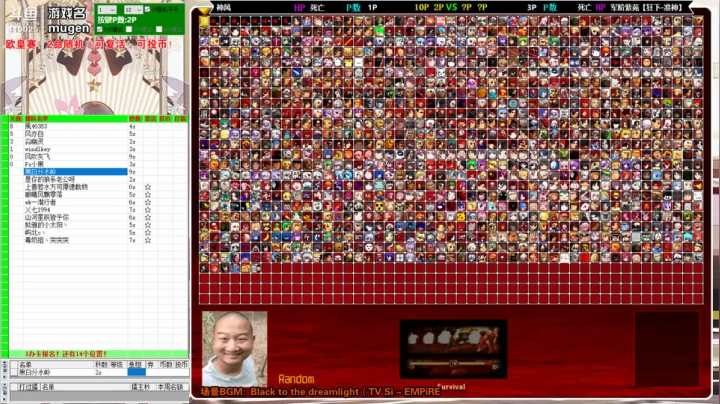
Task: Select the 乂七1994 name
Action: click(x=38, y=210)
